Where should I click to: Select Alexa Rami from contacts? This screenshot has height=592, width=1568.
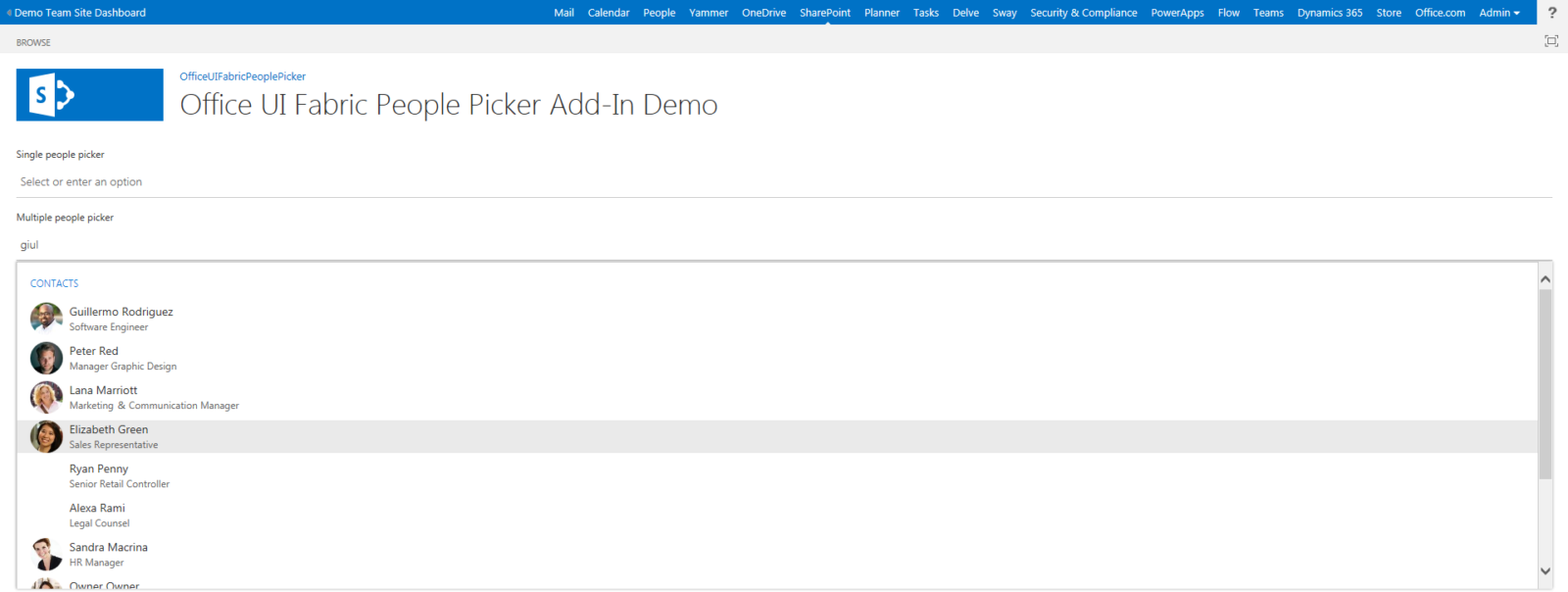click(777, 515)
